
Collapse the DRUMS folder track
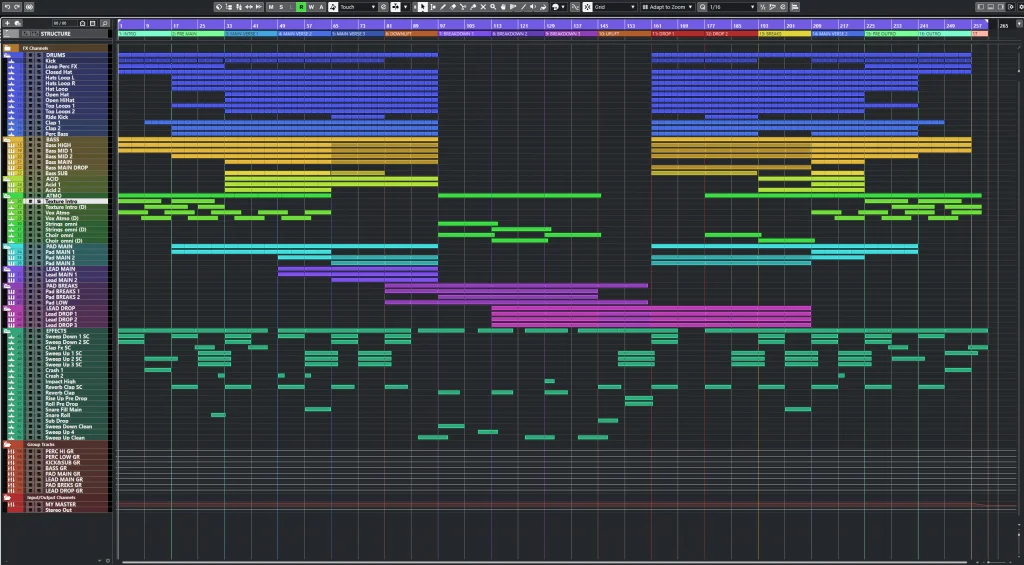pyautogui.click(x=7, y=55)
